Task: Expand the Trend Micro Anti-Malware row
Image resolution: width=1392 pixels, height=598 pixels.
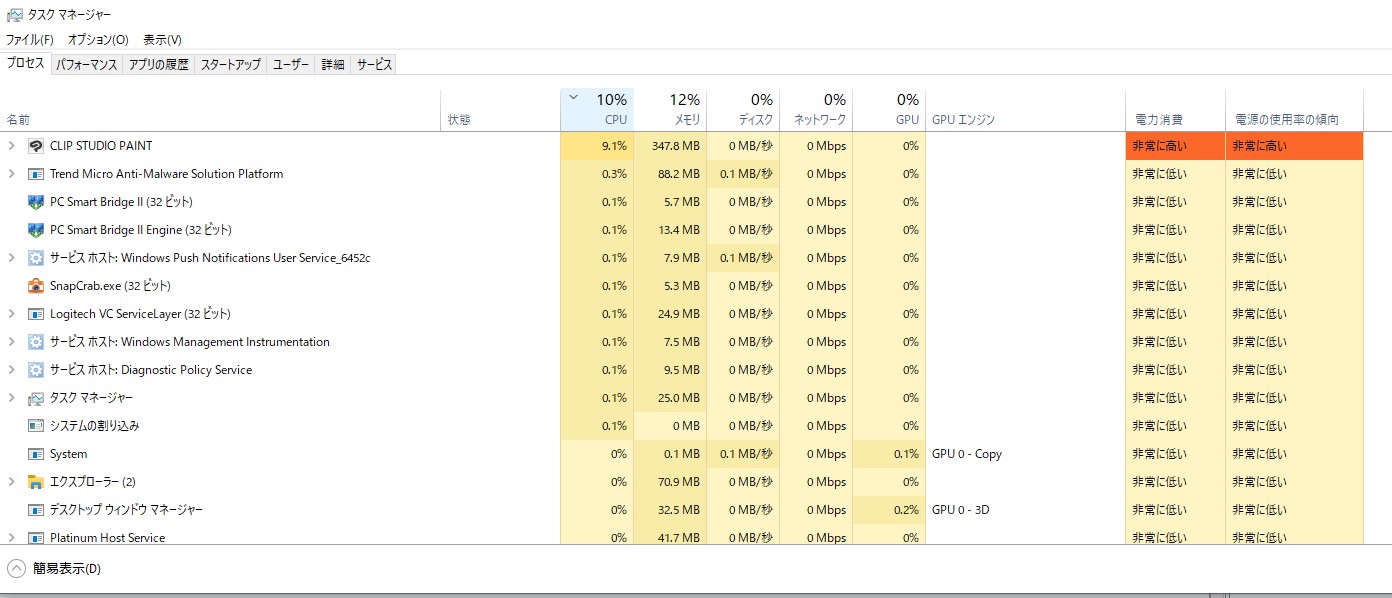Action: pyautogui.click(x=12, y=174)
